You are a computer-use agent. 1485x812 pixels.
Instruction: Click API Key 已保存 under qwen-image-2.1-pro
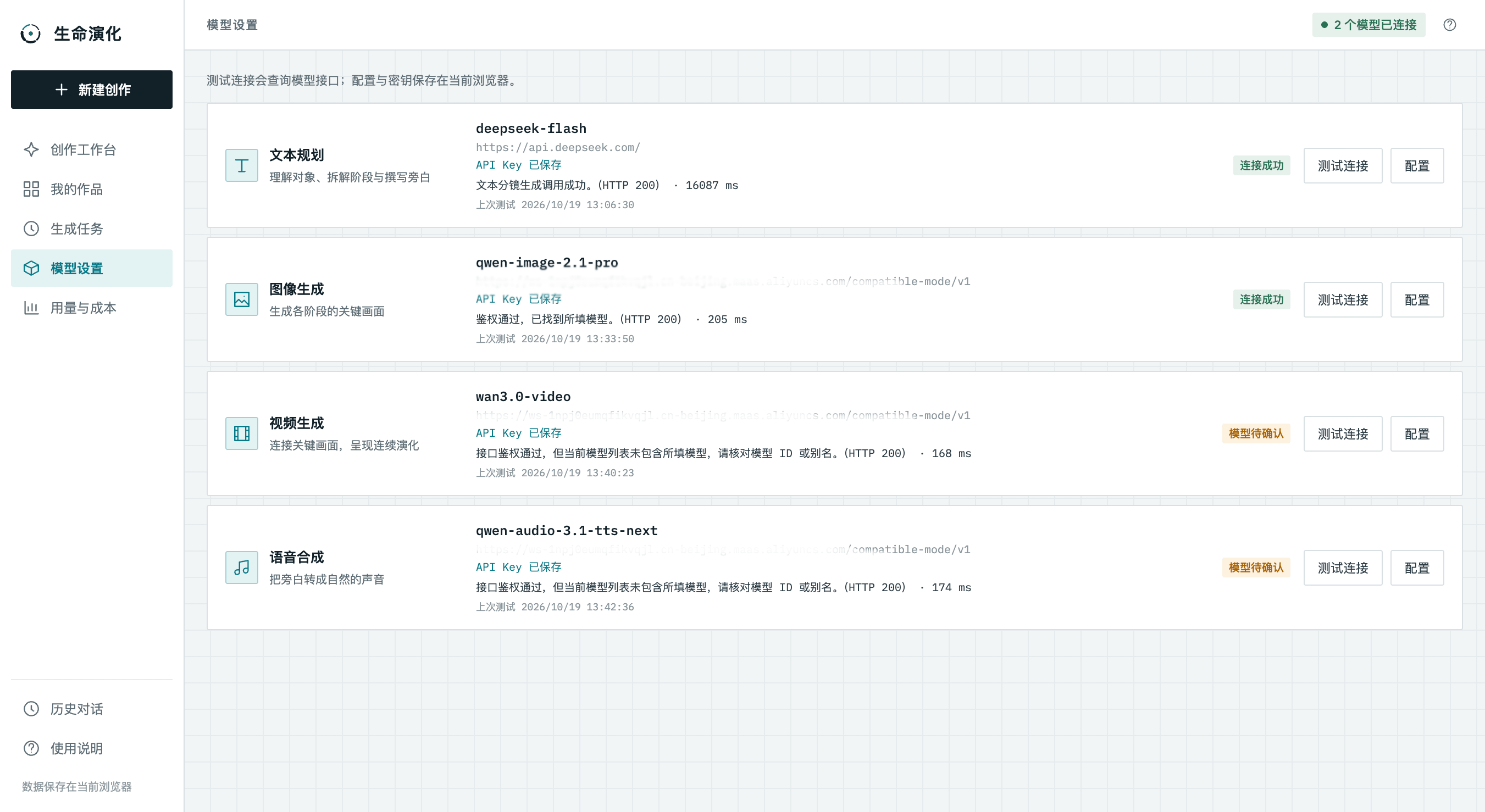click(x=518, y=299)
